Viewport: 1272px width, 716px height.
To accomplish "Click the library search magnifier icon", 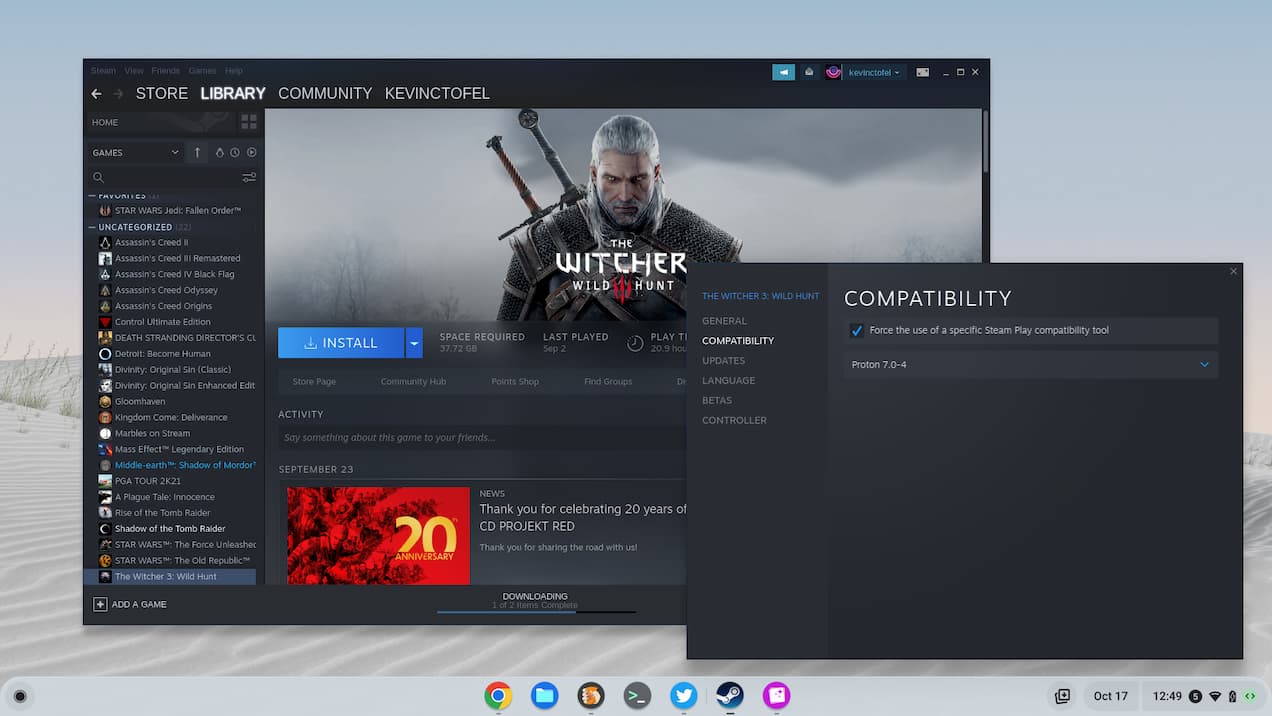I will coord(98,177).
